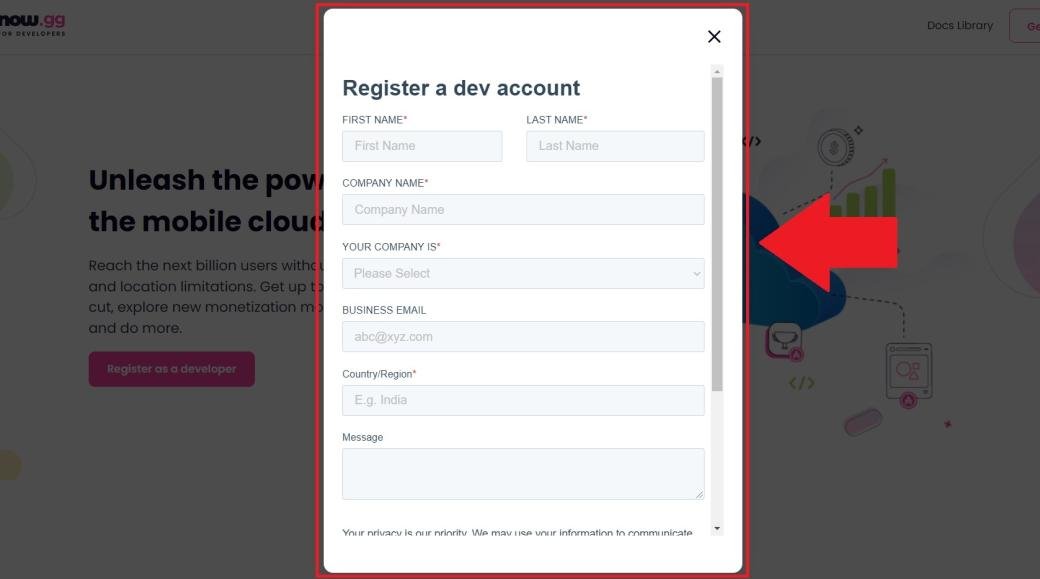Click the green code brackets icon

point(801,383)
